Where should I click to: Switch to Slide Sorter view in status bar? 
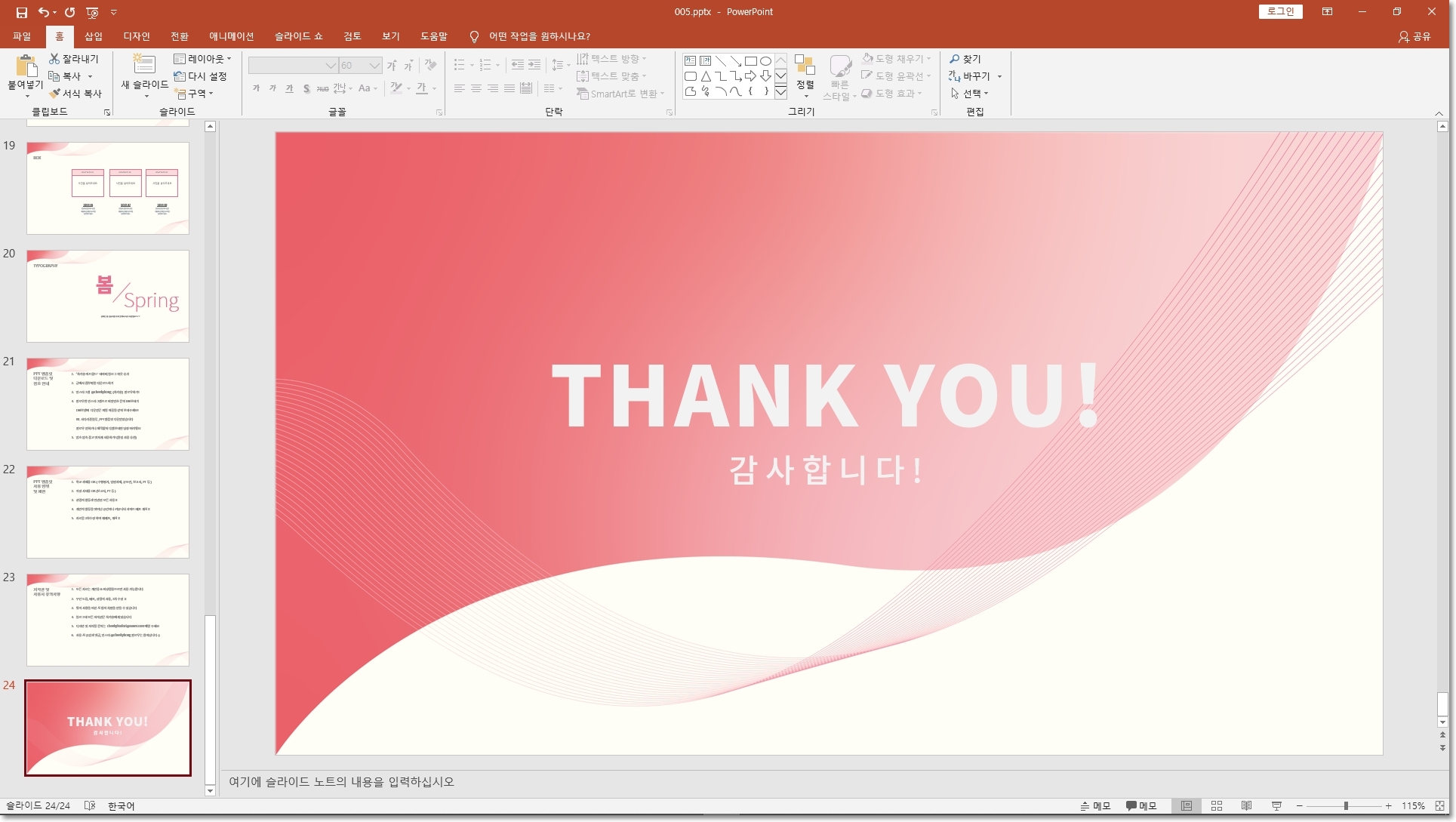[x=1217, y=806]
